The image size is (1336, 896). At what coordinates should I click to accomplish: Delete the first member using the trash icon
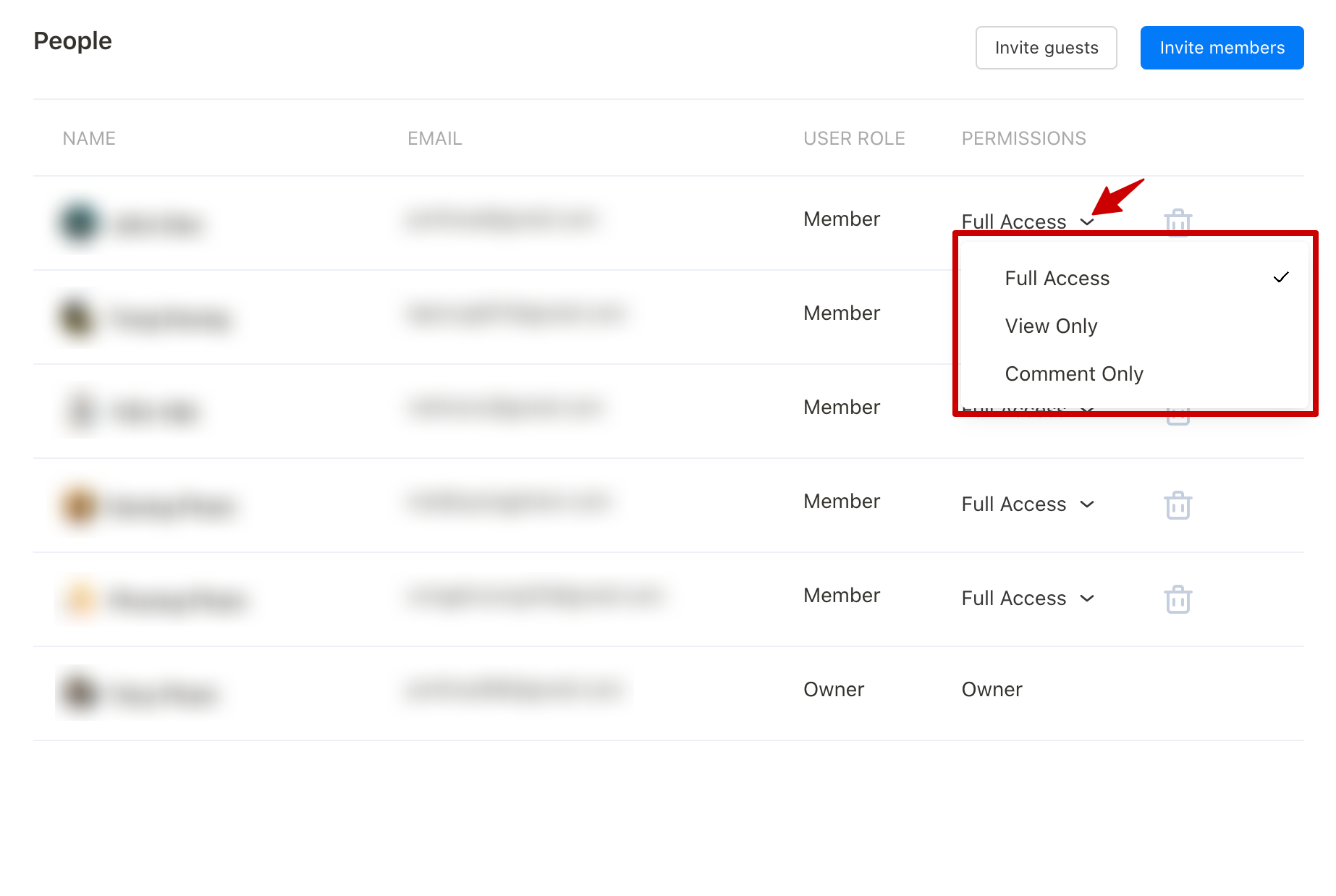tap(1178, 223)
